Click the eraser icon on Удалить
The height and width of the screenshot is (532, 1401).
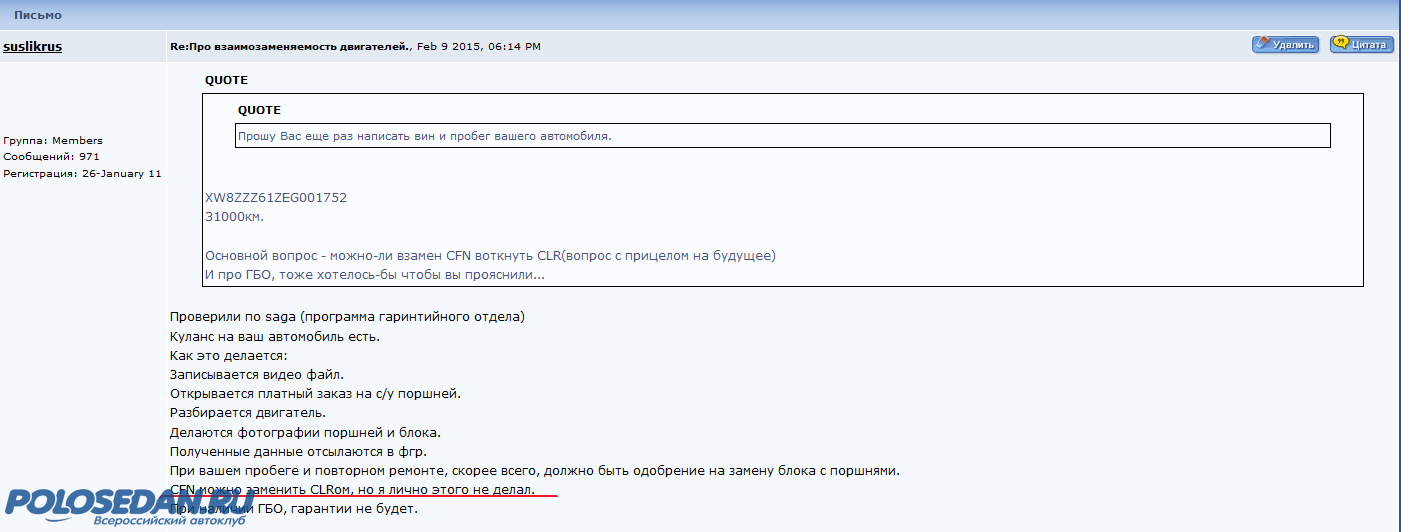pyautogui.click(x=1263, y=44)
